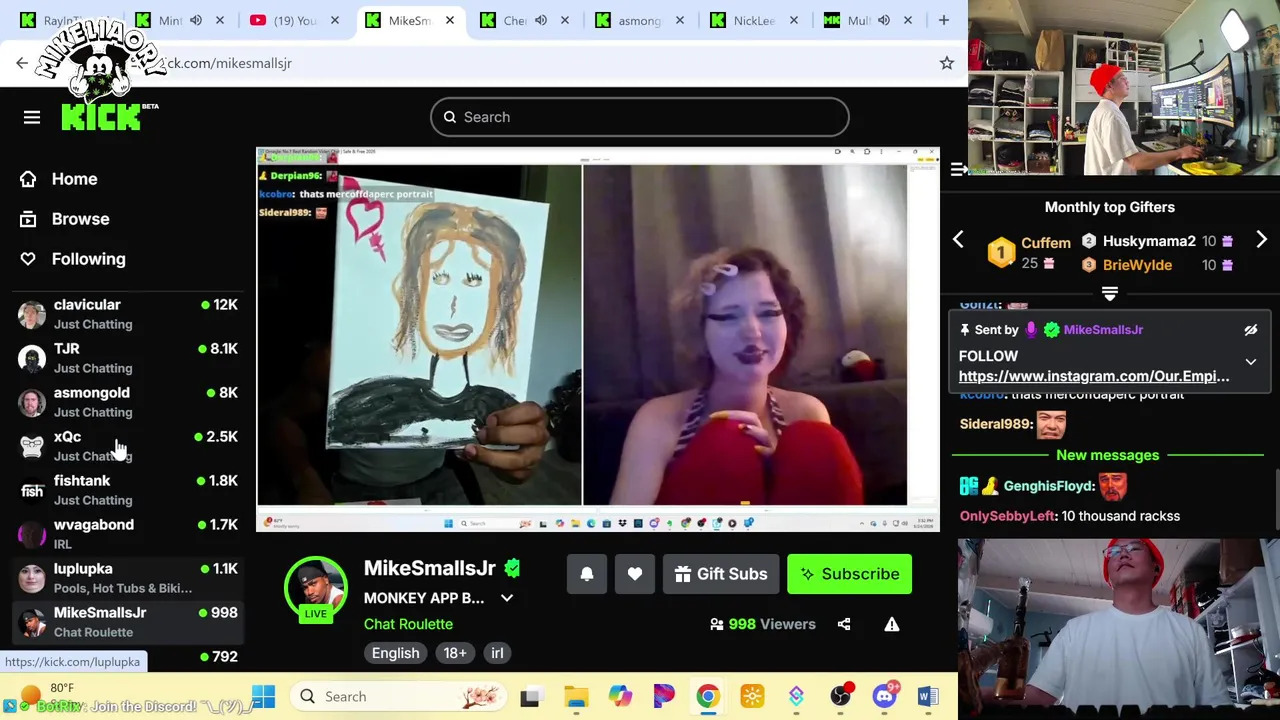Click the Gift Subs button

click(x=721, y=574)
